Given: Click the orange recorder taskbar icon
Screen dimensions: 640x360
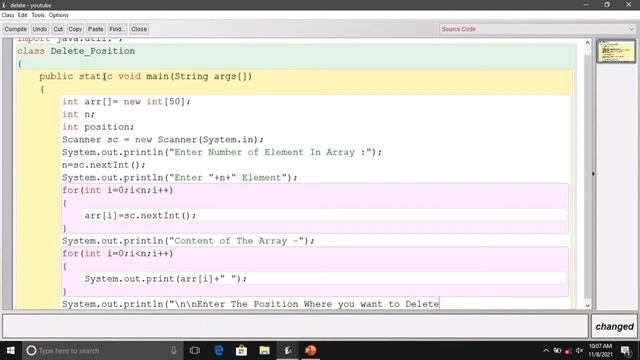Looking at the screenshot, I should (311, 351).
